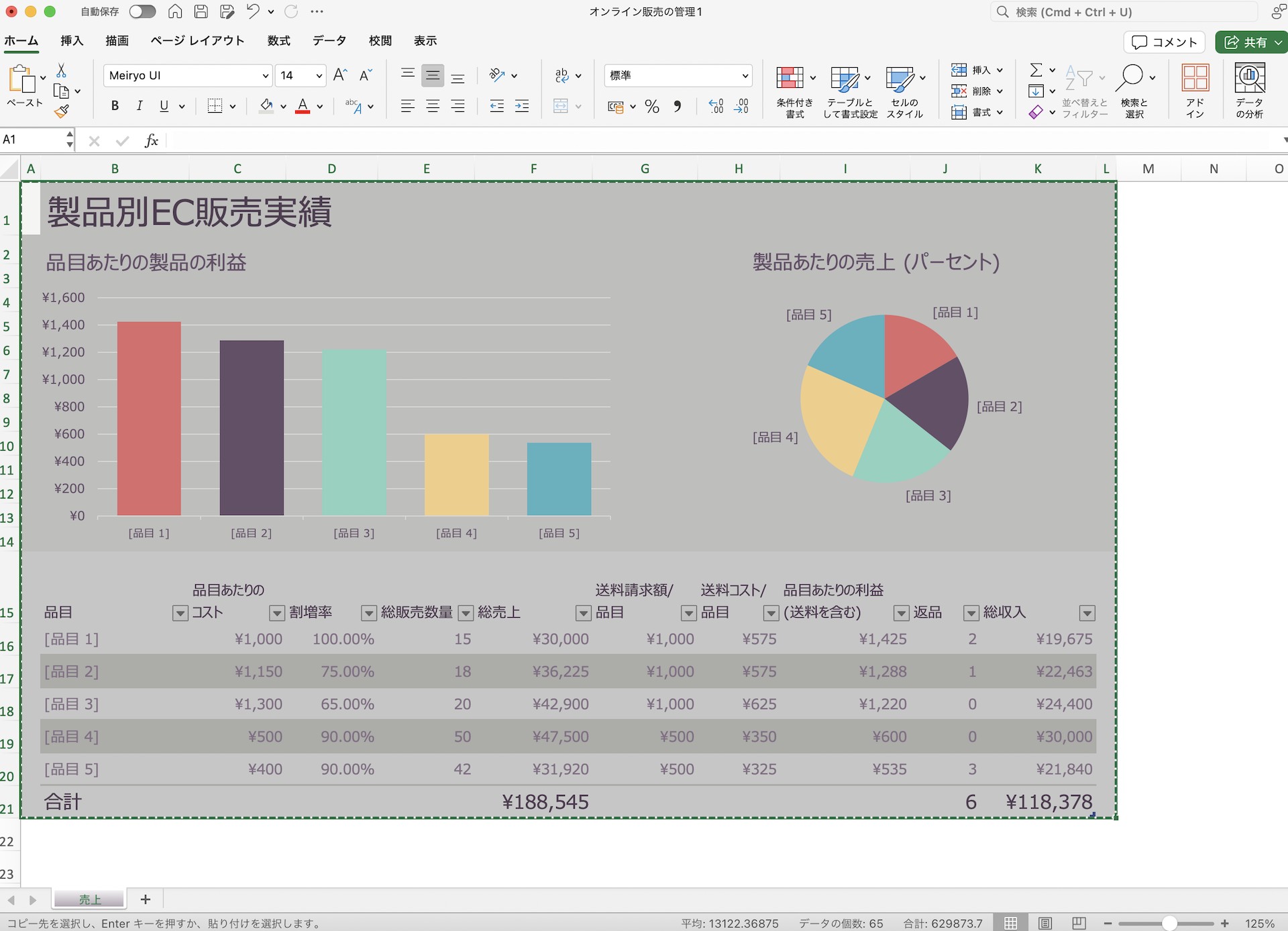Screen dimensions: 1288x931
Task: Click the Decrease font size icon
Action: 366,75
